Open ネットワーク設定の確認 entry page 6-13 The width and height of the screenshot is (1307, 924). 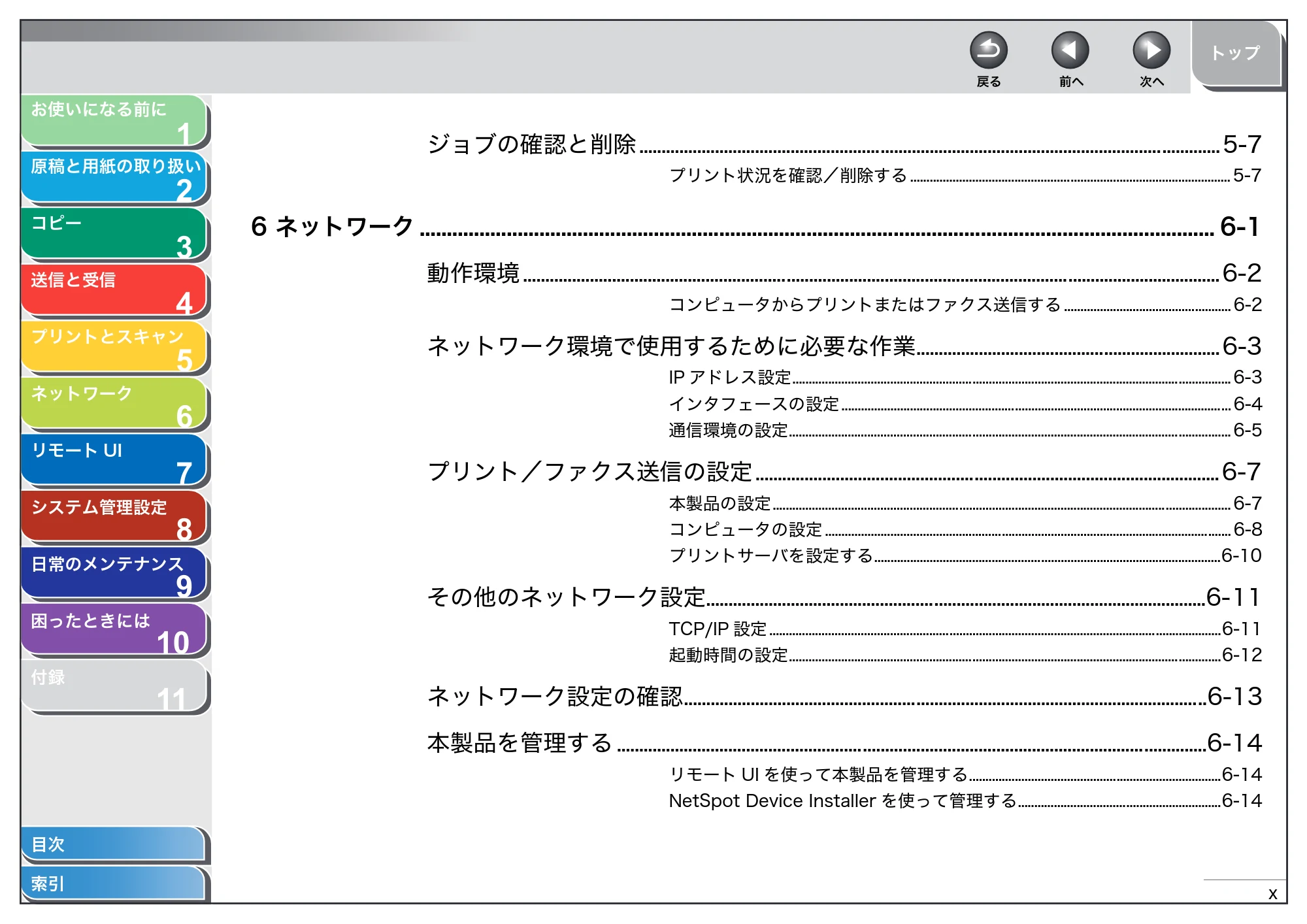coord(844,697)
